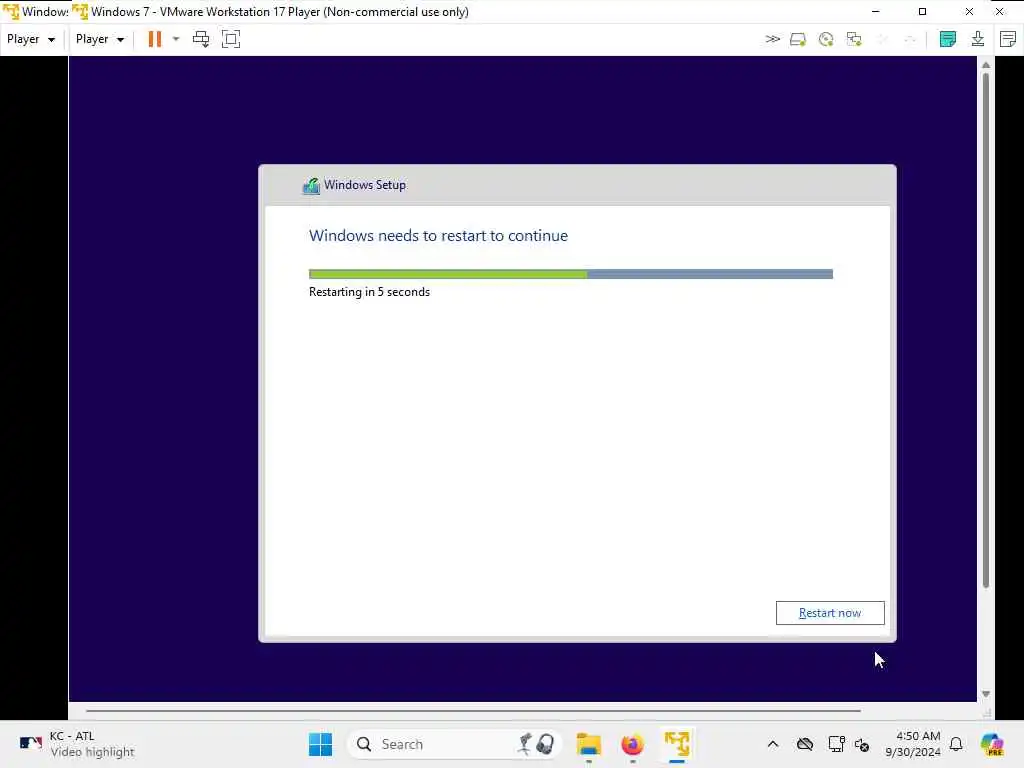
Task: Click the VM view vertical scrollbar thumb
Action: pyautogui.click(x=985, y=330)
